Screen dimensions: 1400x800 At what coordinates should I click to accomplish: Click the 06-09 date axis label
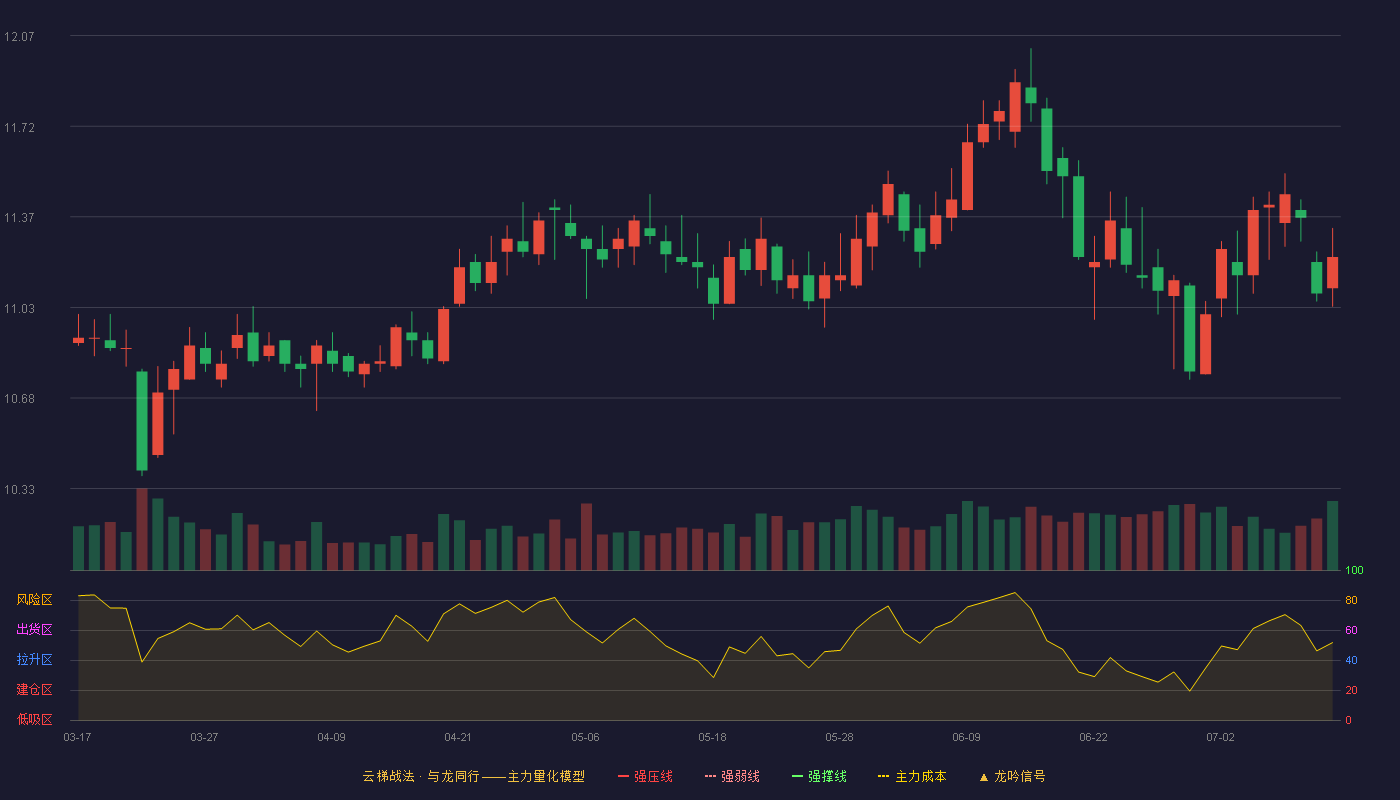point(966,737)
